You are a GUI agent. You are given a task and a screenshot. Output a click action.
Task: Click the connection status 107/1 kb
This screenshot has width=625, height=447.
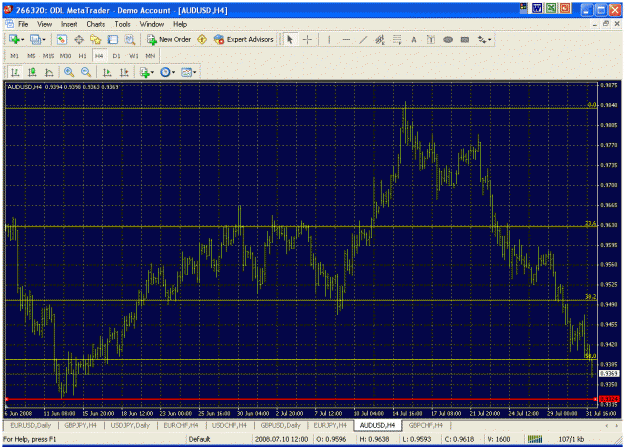pos(571,439)
